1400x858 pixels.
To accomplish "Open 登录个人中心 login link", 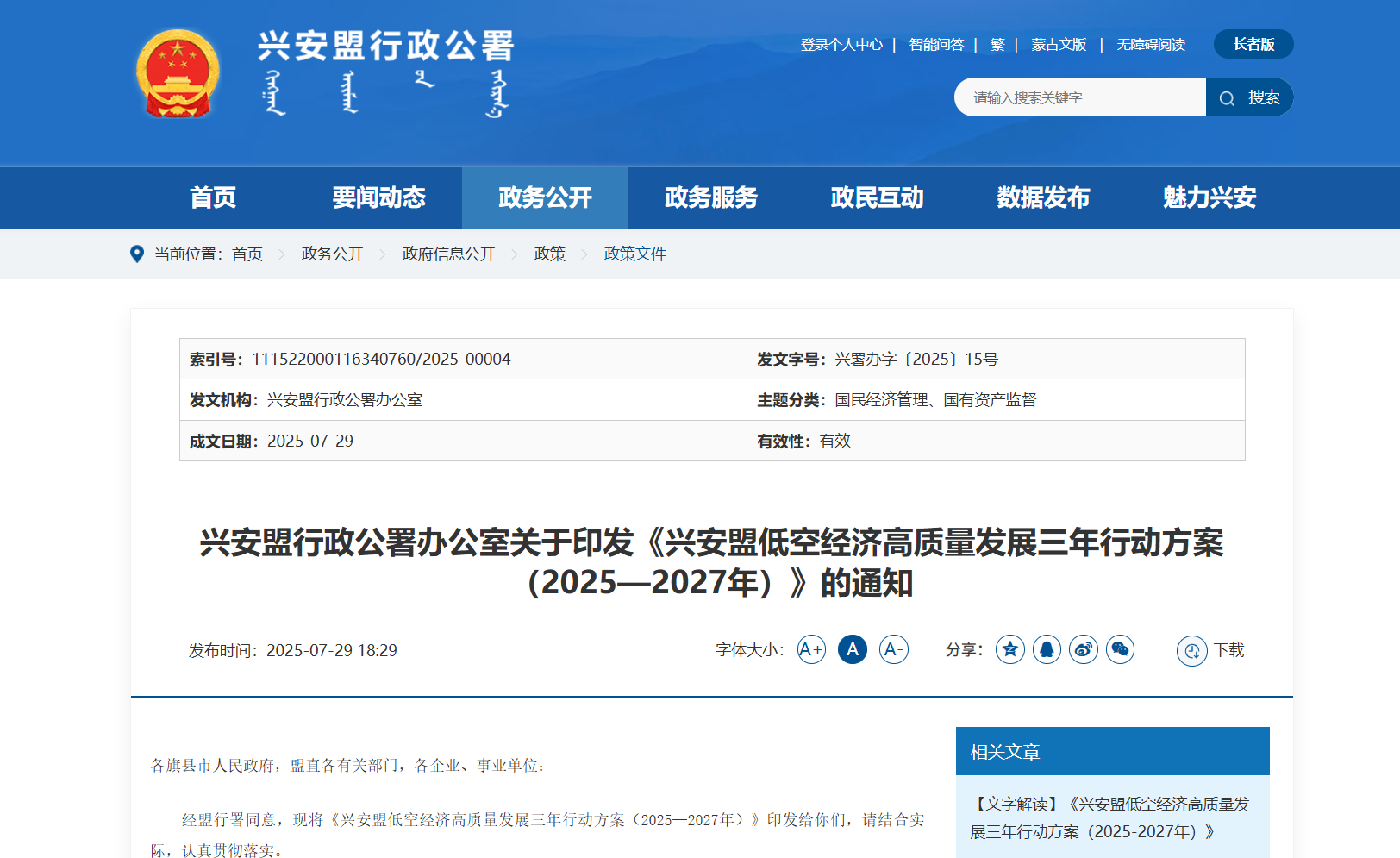I will [841, 45].
